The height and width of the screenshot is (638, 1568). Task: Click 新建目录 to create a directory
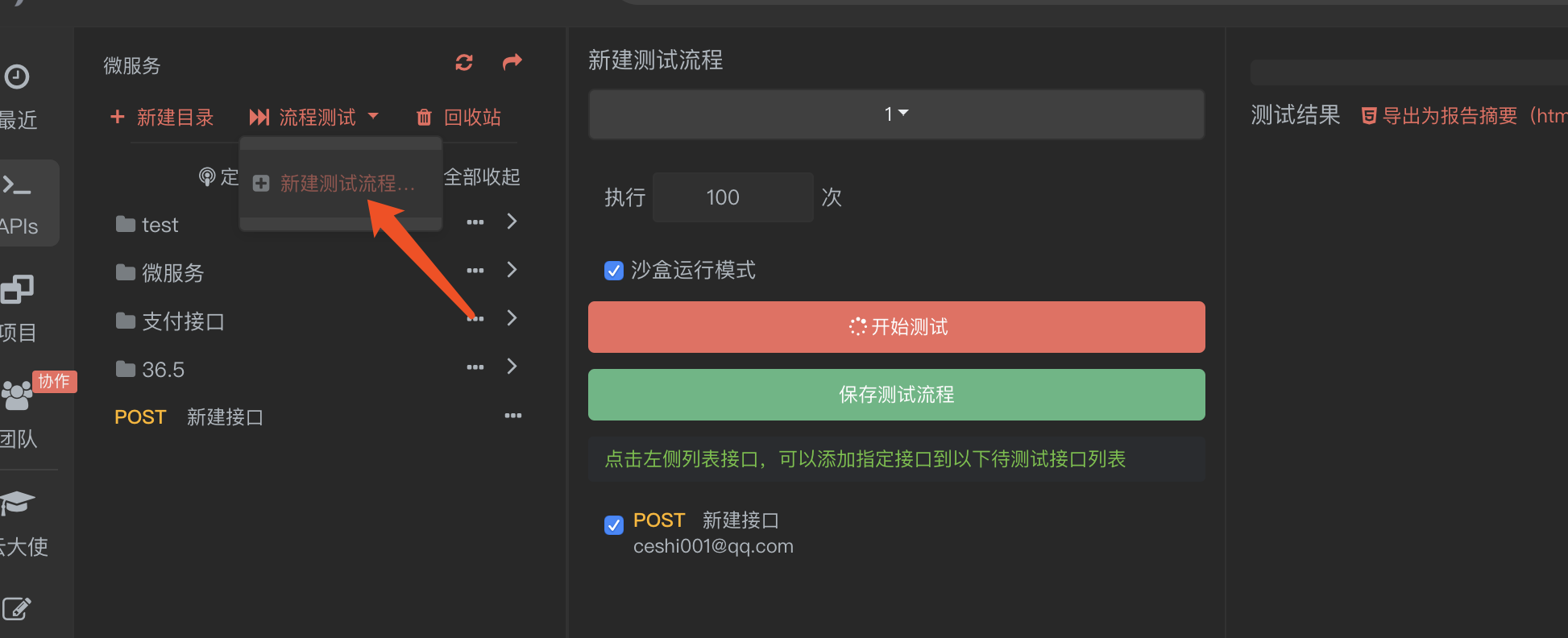click(162, 118)
